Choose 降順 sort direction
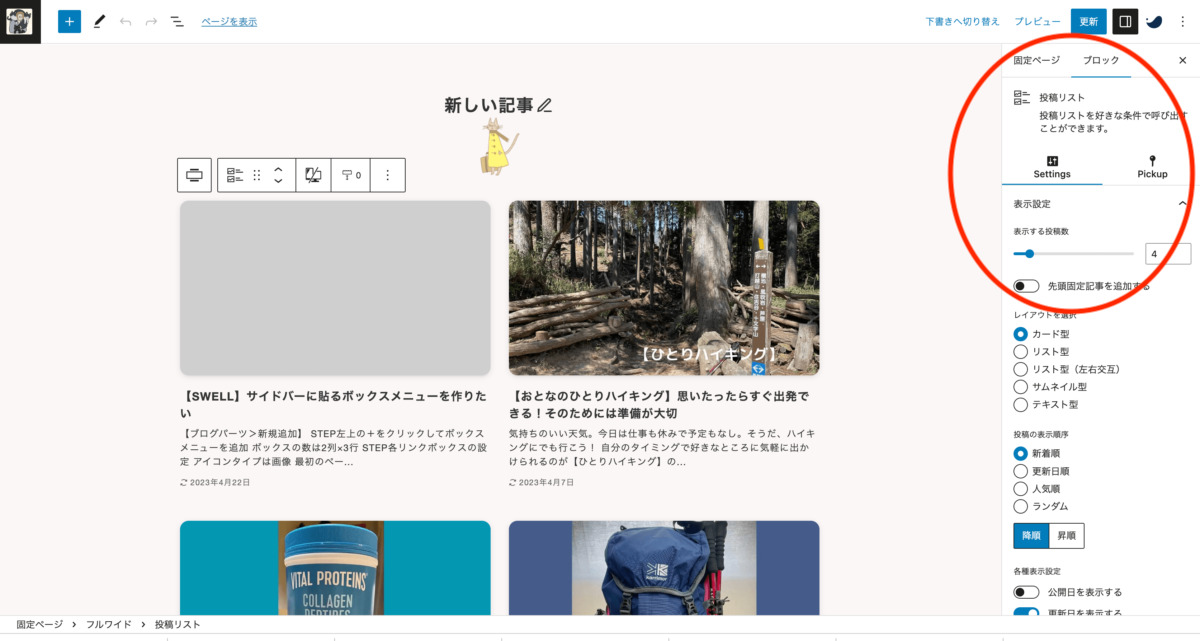 (x=1031, y=536)
